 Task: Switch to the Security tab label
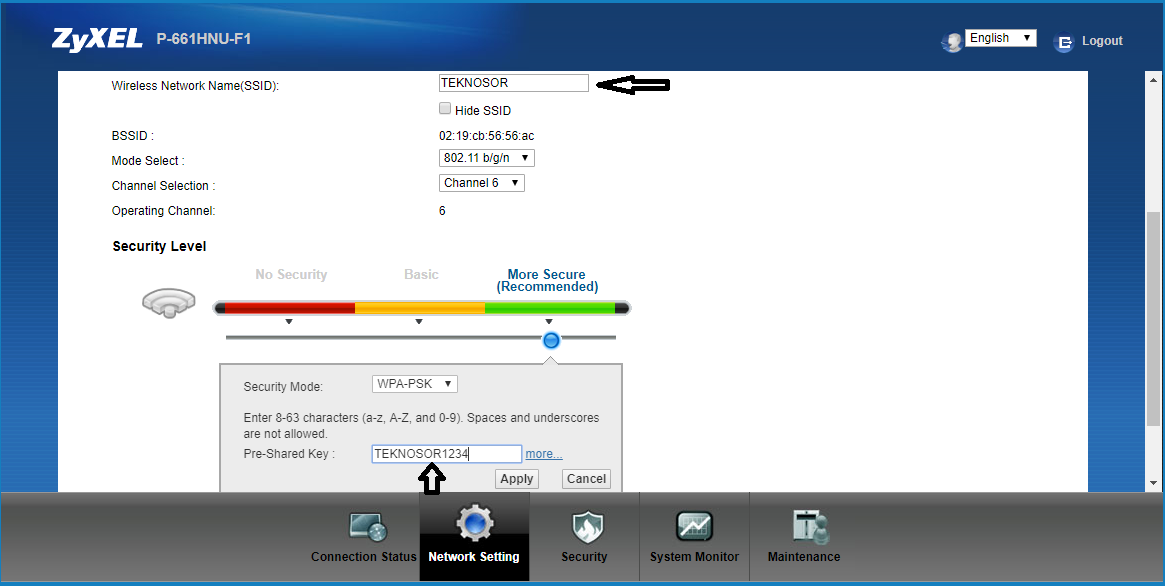pyautogui.click(x=584, y=556)
